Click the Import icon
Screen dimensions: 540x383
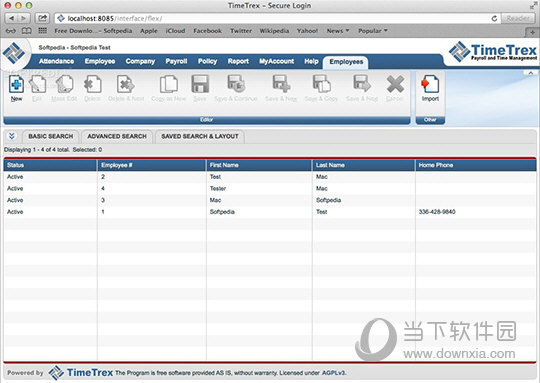(430, 84)
